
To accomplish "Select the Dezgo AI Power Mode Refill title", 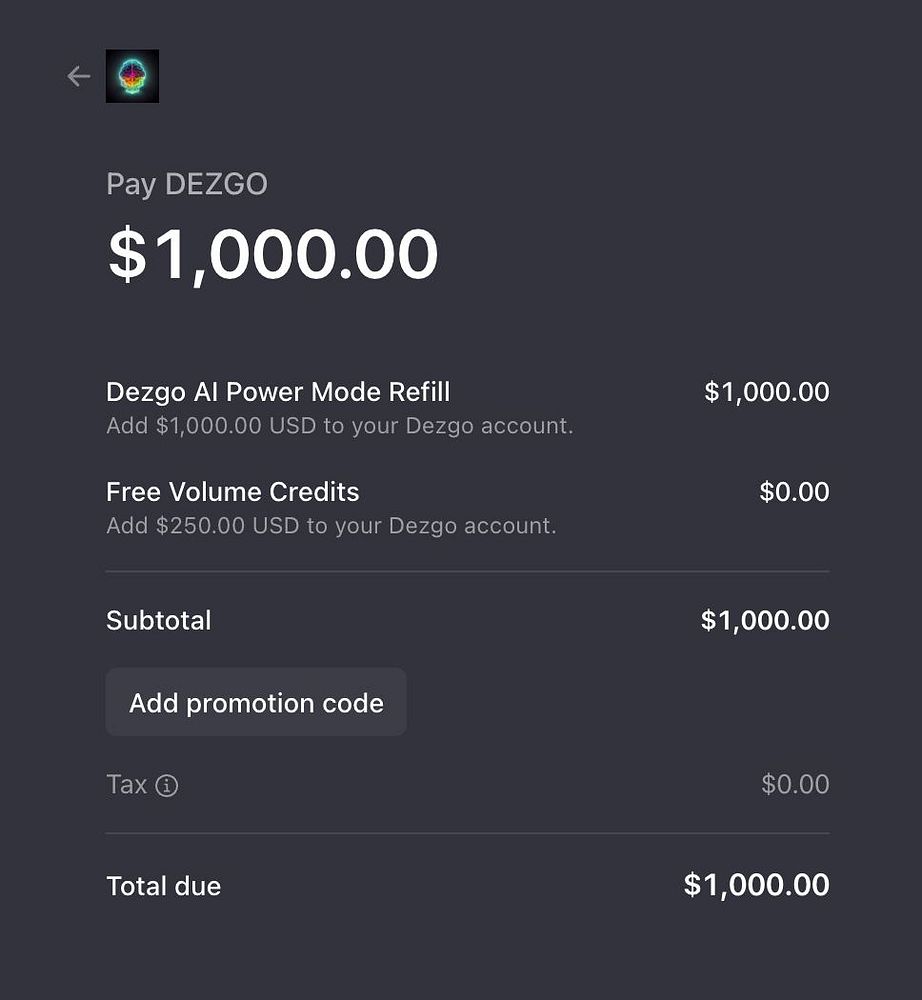I will [x=278, y=392].
